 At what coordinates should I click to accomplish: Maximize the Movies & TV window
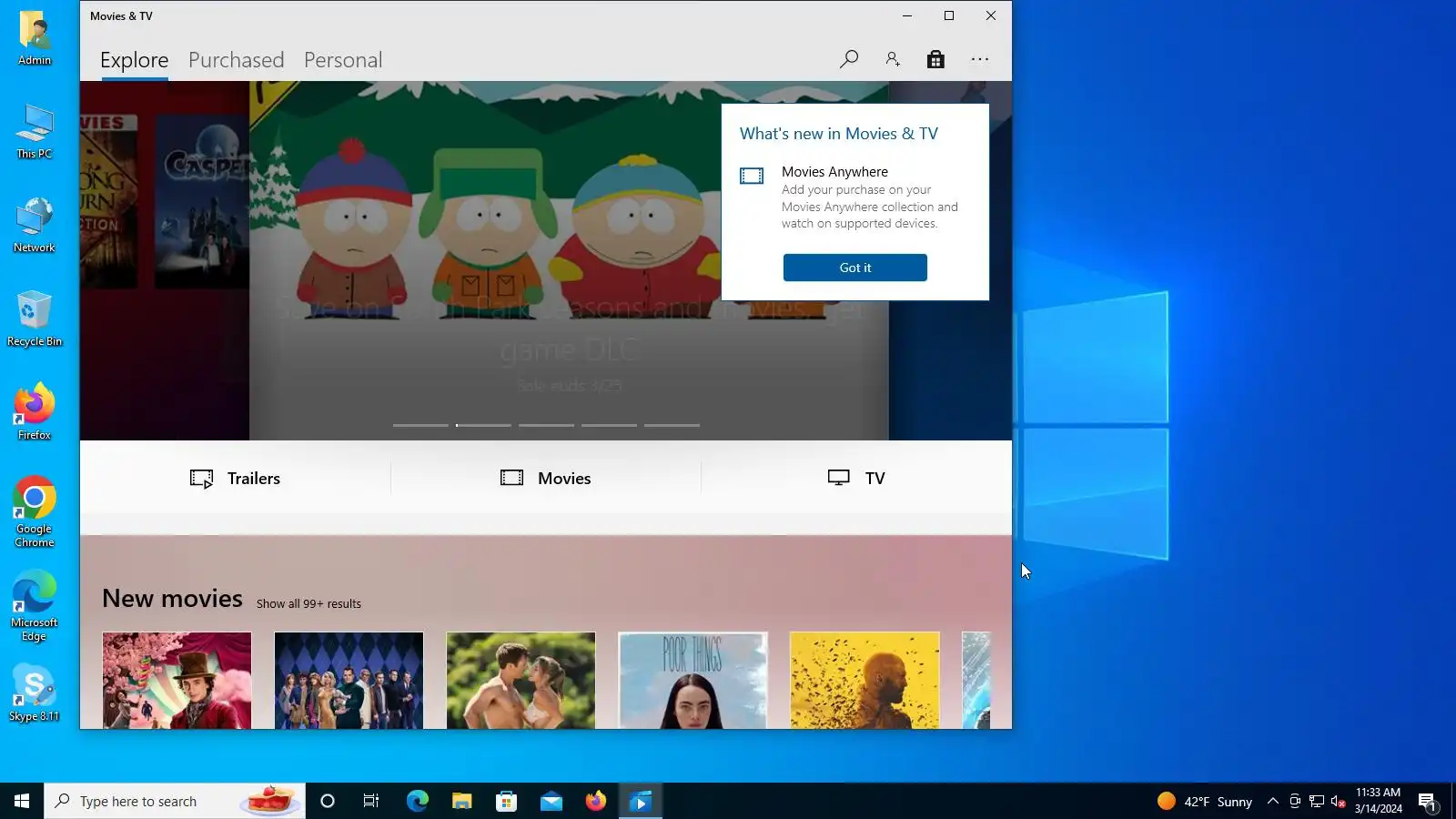point(949,15)
